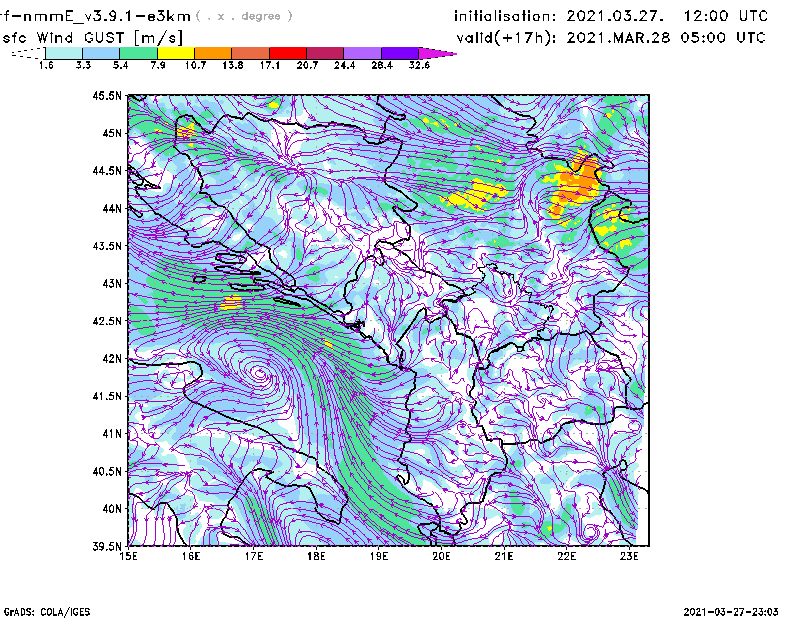This screenshot has width=800, height=618.
Task: Click the model name 'nmmE_v3.9.1-e3km' text
Action: 107,16
